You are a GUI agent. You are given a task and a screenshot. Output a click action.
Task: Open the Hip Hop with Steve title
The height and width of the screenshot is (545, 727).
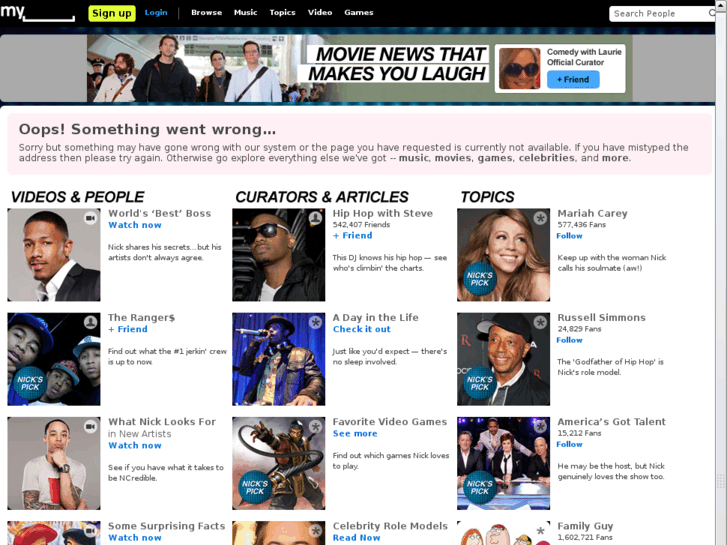tap(383, 213)
